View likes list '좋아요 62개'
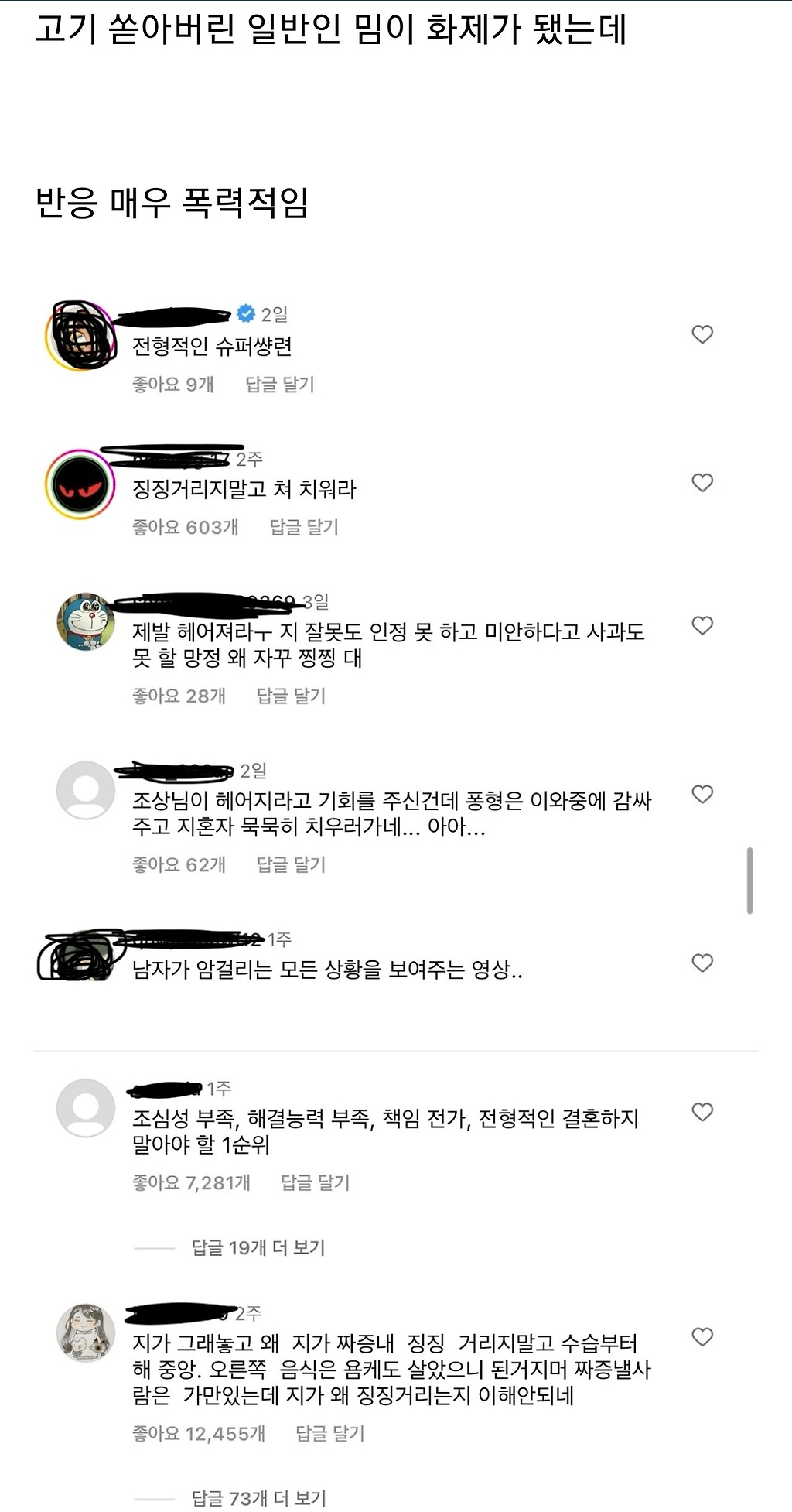Viewport: 792px width, 1512px height. point(179,864)
